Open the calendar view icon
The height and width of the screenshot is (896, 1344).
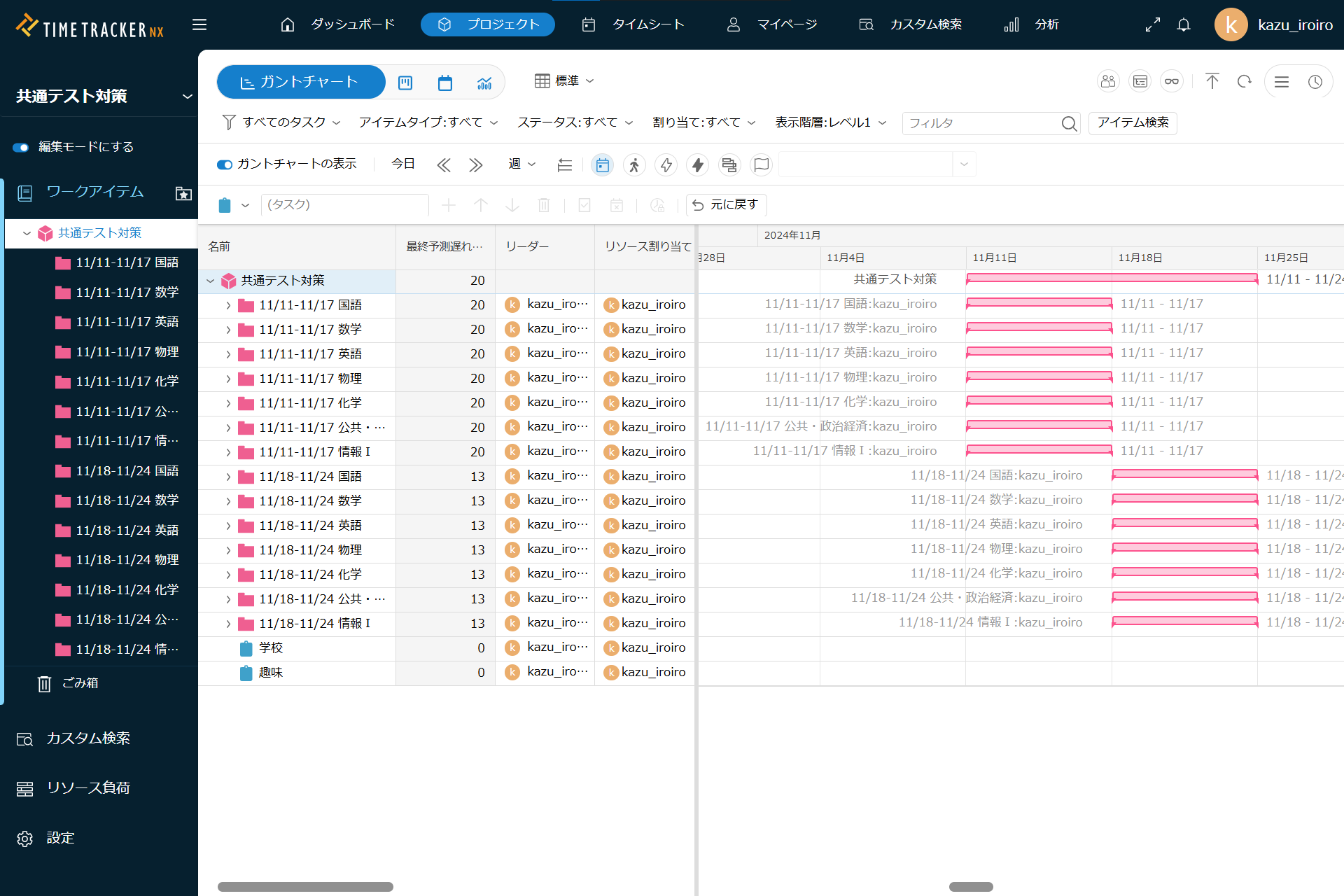[444, 83]
